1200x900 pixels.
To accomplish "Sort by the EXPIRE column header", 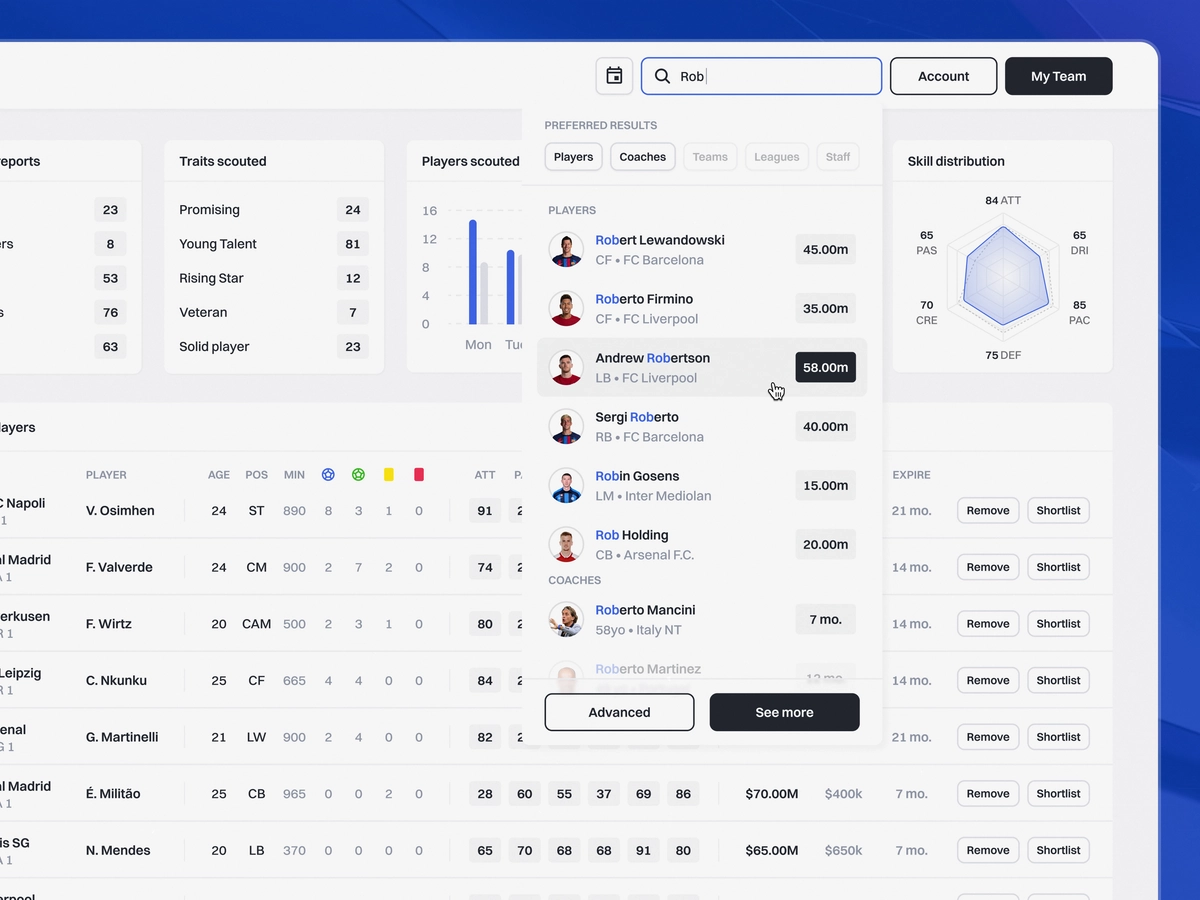I will (912, 475).
